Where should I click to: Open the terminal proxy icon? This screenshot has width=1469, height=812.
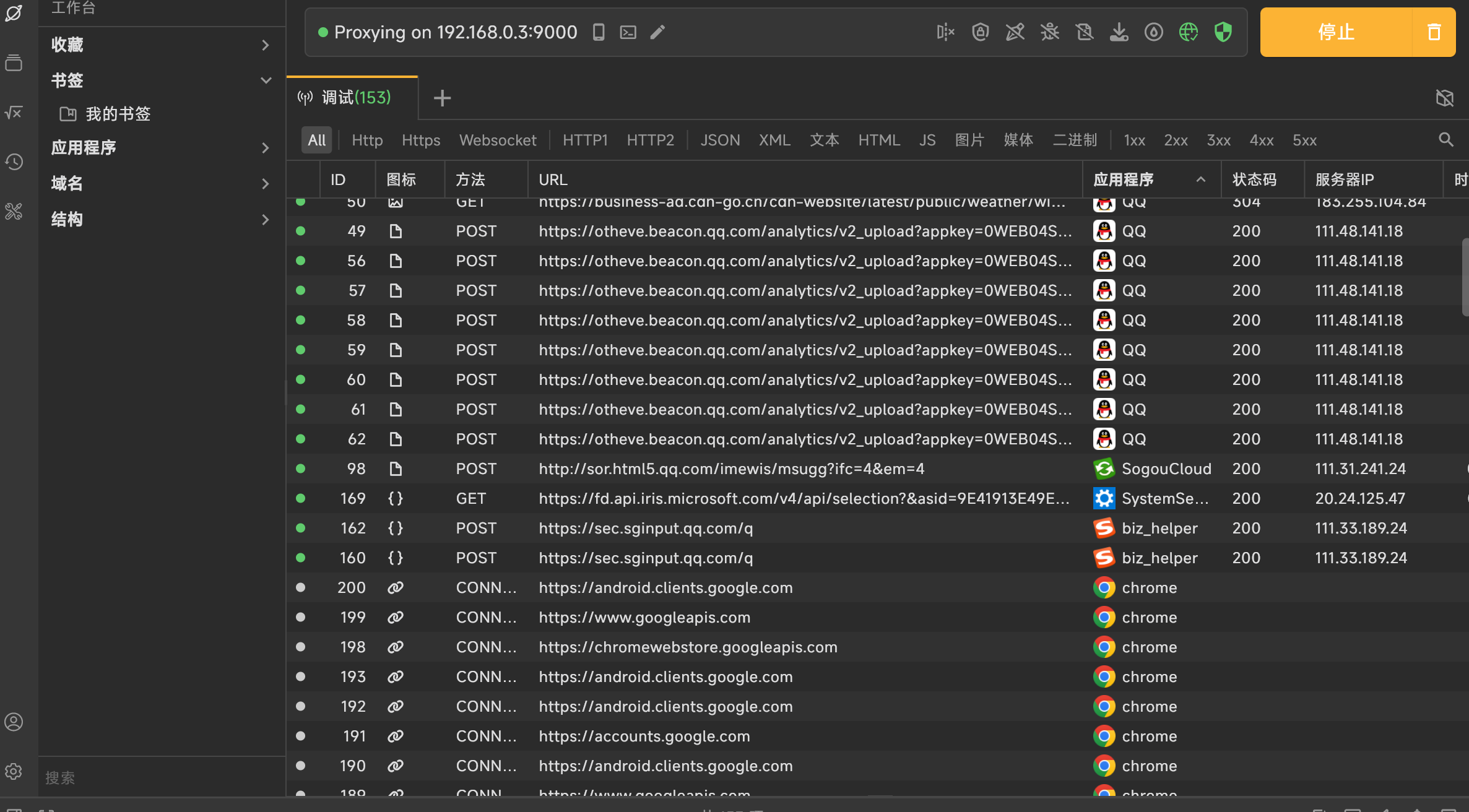(x=628, y=32)
